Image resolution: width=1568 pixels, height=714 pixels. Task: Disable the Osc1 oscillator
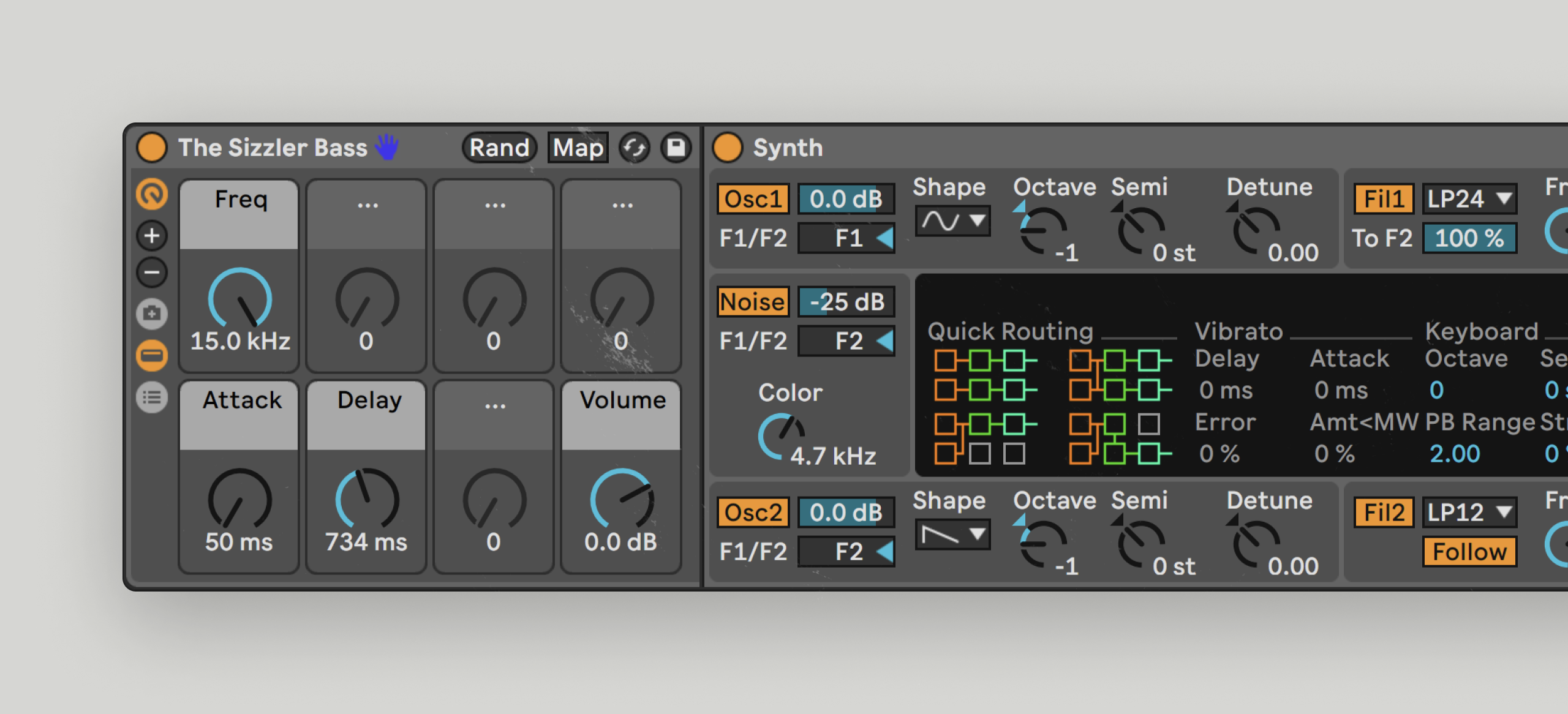pos(752,198)
